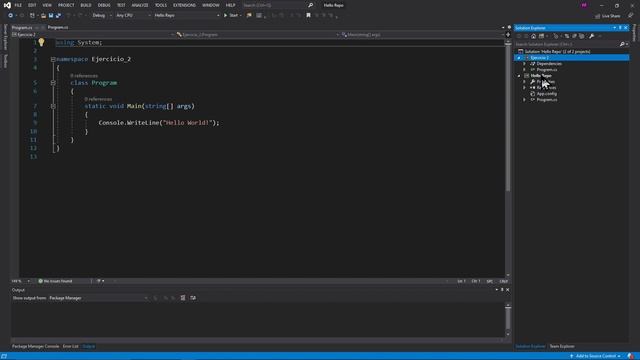The height and width of the screenshot is (360, 640).
Task: Switch to Team Explorer tab
Action: pyautogui.click(x=562, y=347)
